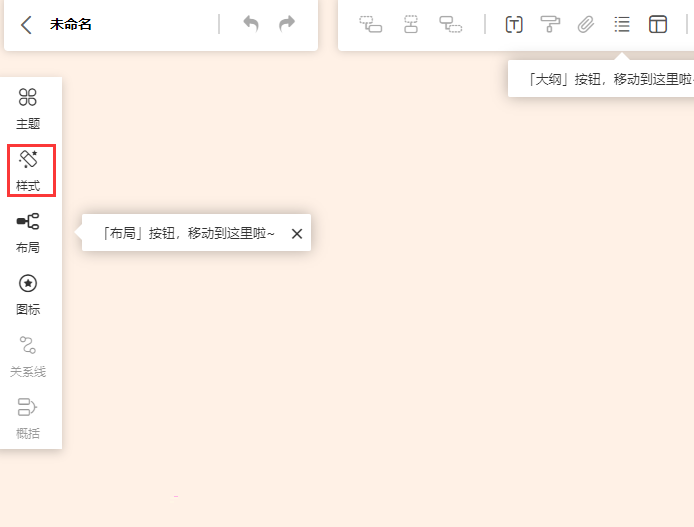Redo the last undone action
The image size is (694, 527).
287,24
